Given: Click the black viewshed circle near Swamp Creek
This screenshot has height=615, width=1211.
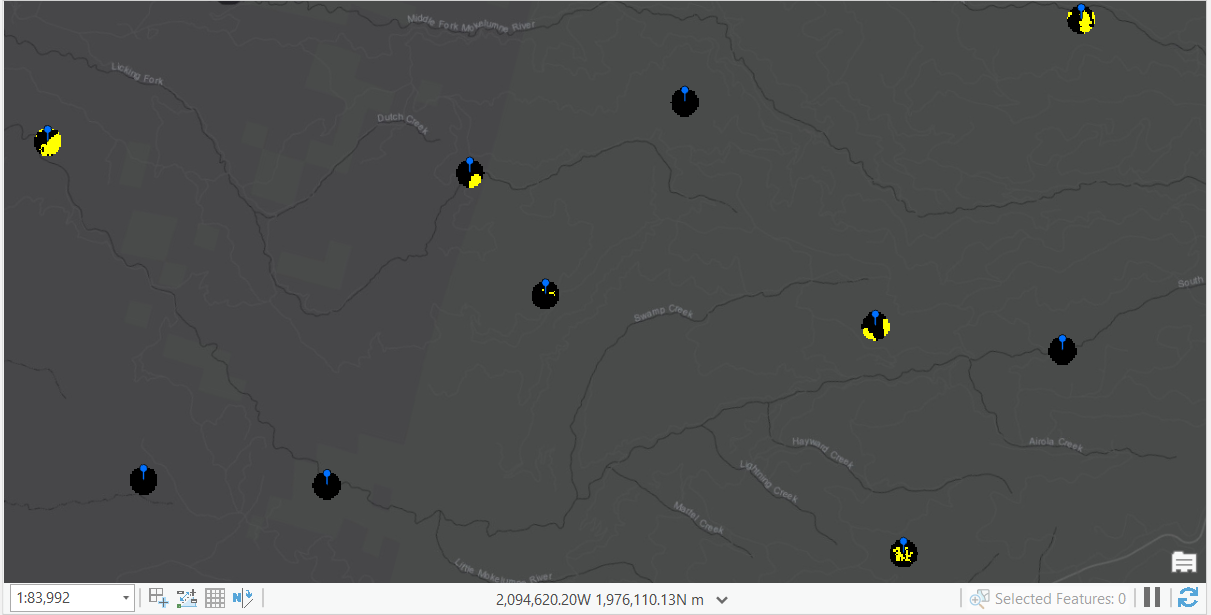Looking at the screenshot, I should tap(545, 294).
